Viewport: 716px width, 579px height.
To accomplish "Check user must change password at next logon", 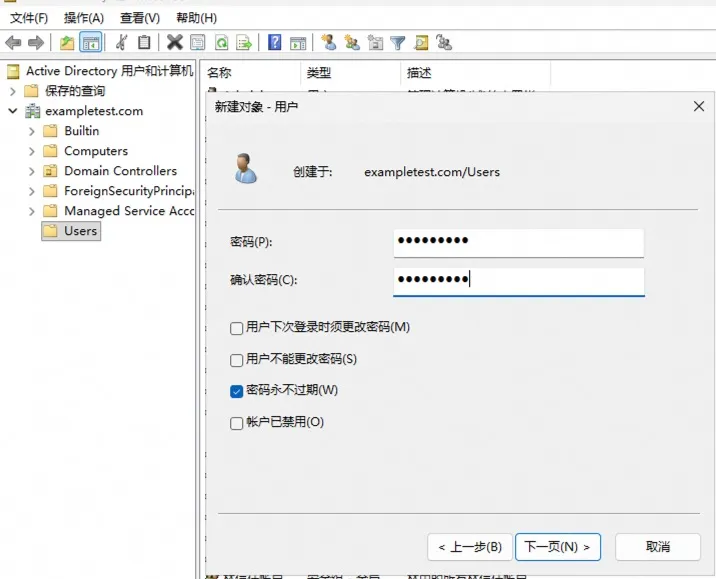I will 237,328.
